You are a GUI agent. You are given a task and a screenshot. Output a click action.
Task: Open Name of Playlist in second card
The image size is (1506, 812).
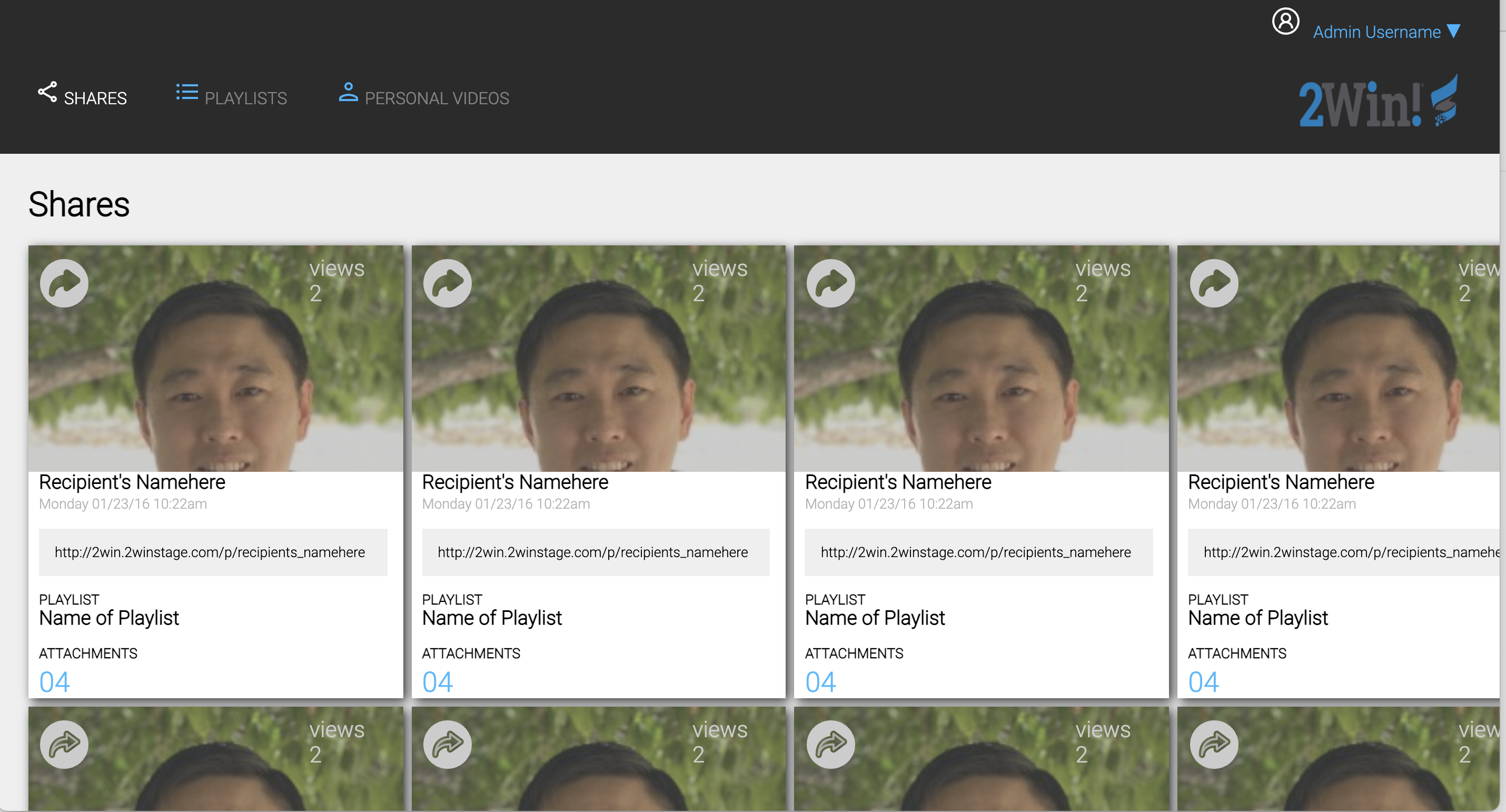coord(492,618)
